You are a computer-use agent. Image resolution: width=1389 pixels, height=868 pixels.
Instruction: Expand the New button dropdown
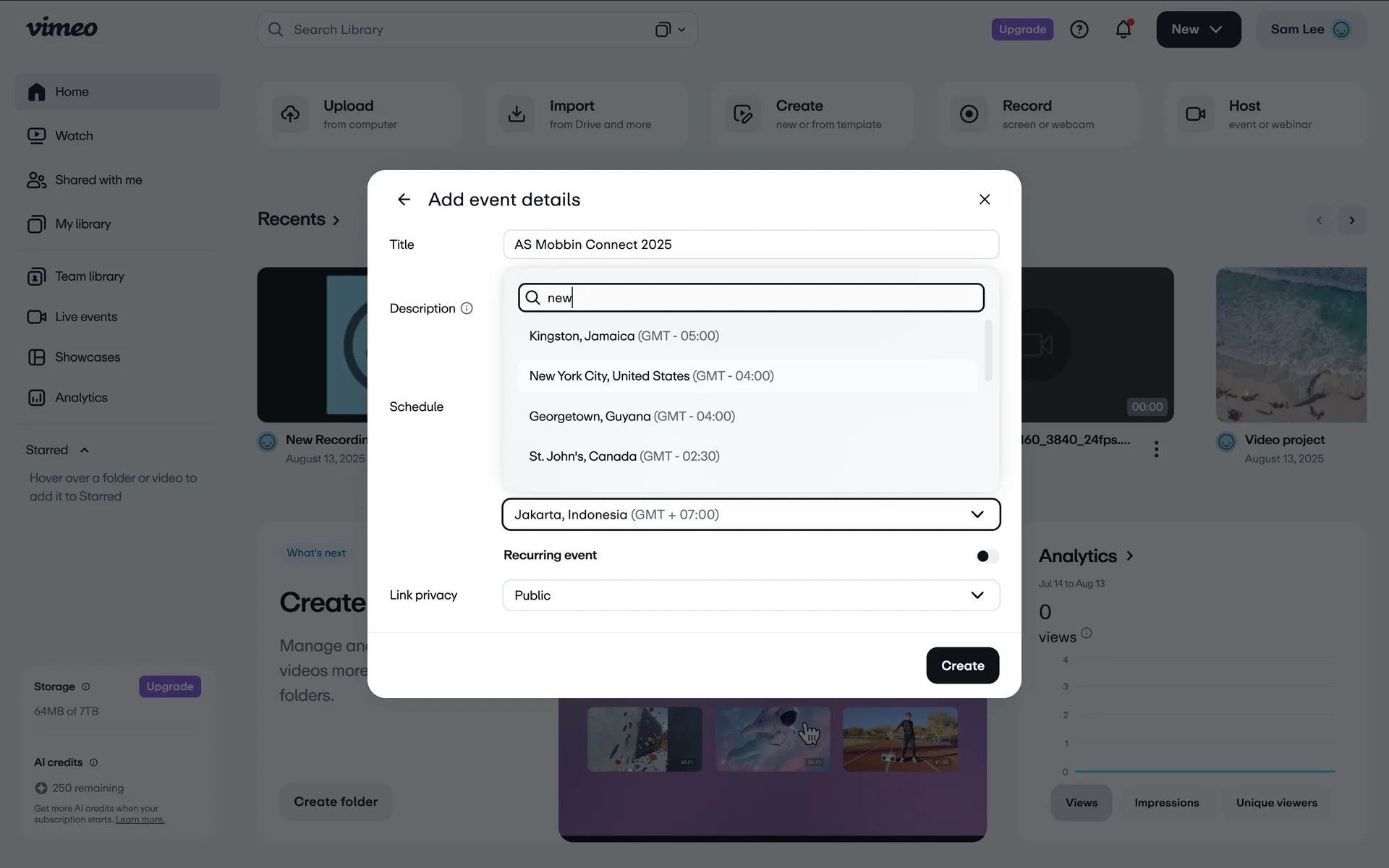click(1198, 30)
